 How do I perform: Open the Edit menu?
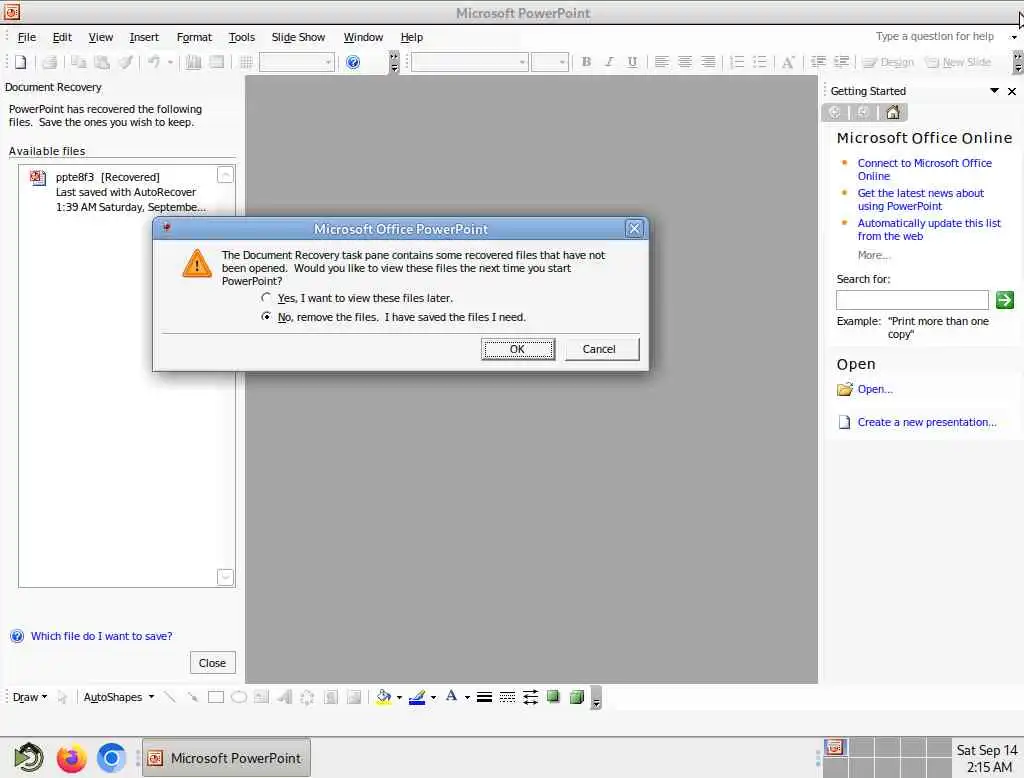62,37
